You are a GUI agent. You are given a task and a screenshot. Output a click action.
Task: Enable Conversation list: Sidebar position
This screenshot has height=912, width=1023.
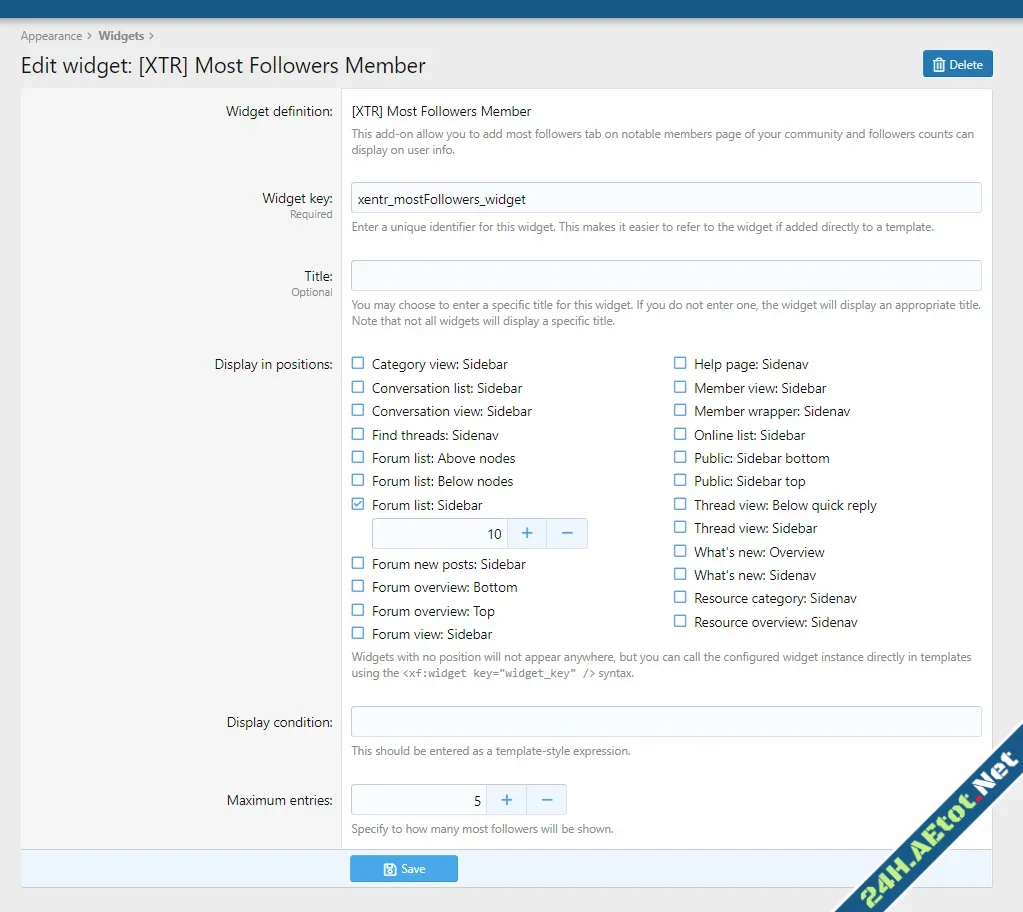click(x=357, y=388)
